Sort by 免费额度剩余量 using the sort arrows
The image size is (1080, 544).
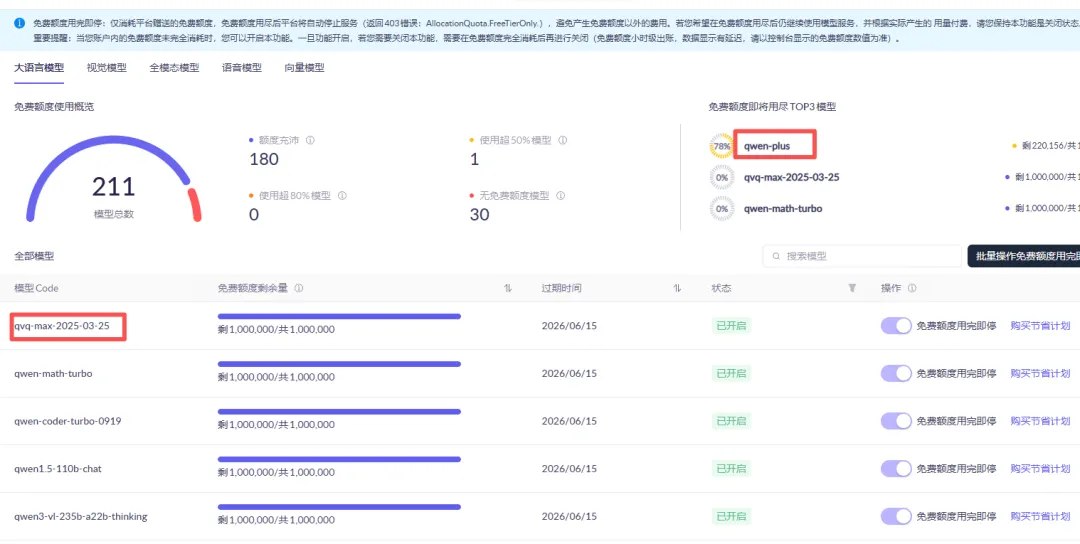pyautogui.click(x=508, y=288)
